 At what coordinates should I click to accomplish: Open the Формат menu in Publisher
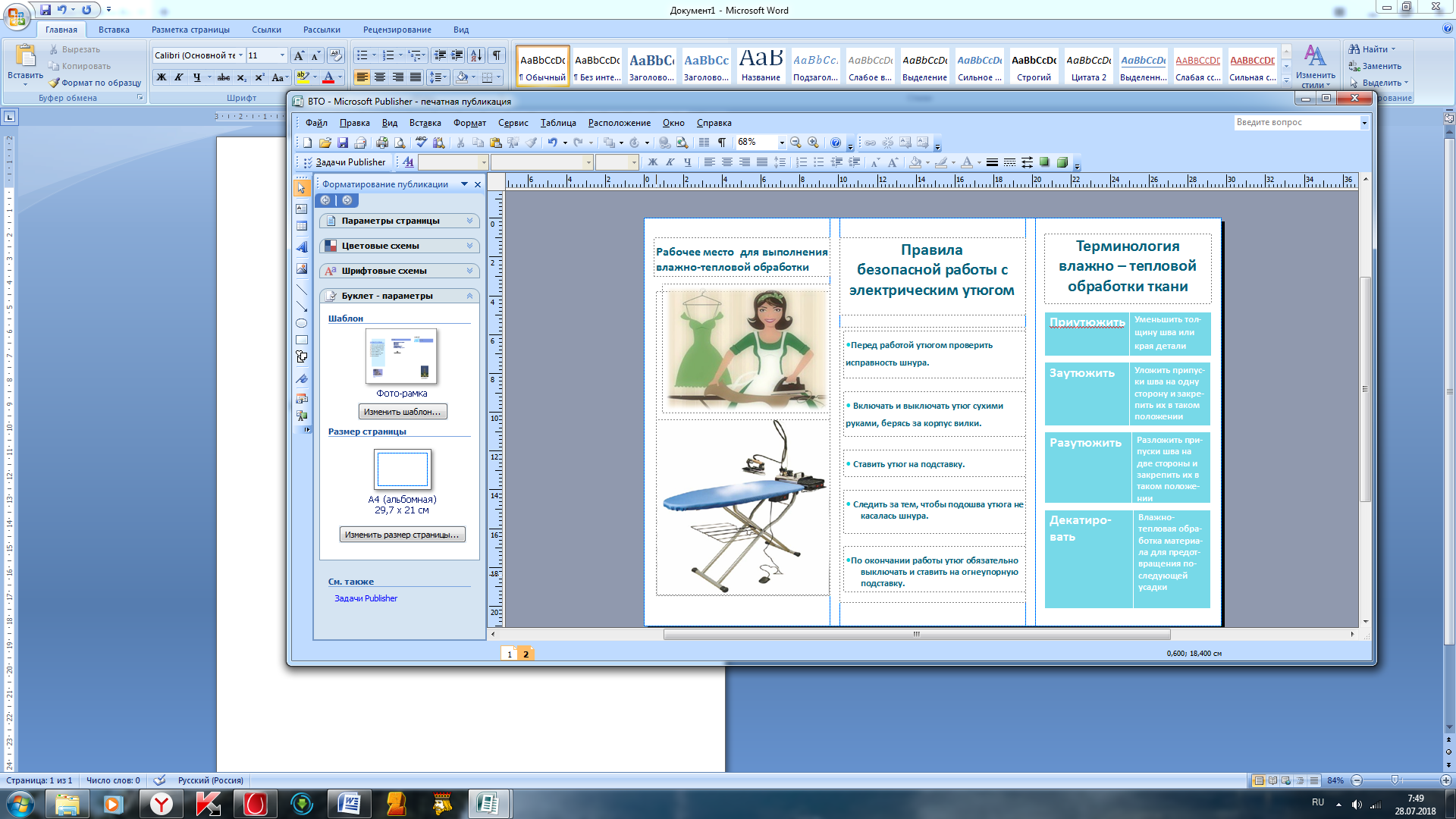[x=469, y=123]
